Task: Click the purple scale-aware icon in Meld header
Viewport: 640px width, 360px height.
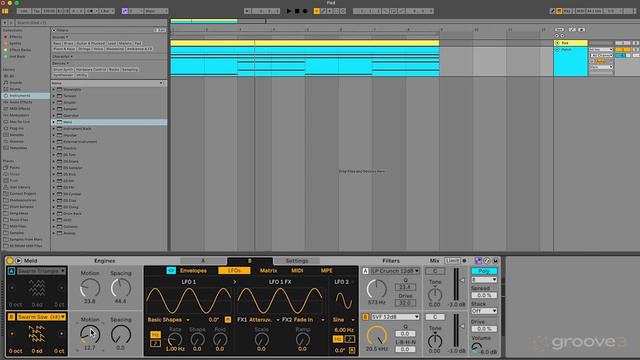Action: 478,260
